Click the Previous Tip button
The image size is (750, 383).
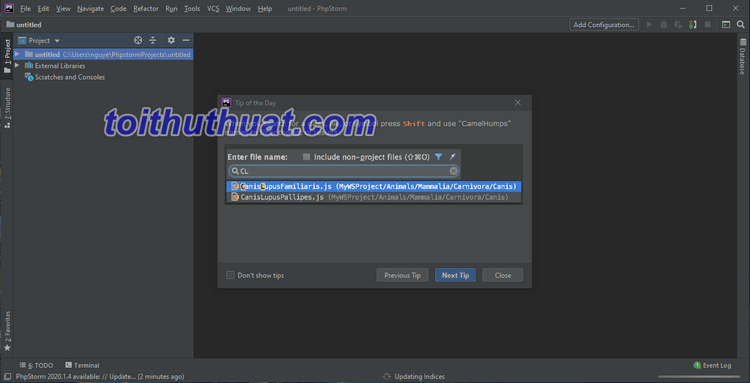(x=402, y=275)
